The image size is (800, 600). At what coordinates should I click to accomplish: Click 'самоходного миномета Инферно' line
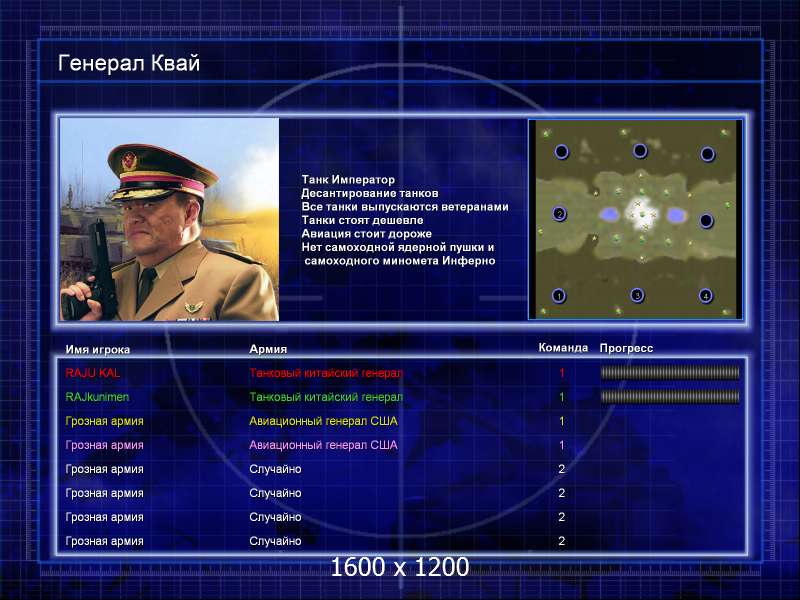[399, 261]
